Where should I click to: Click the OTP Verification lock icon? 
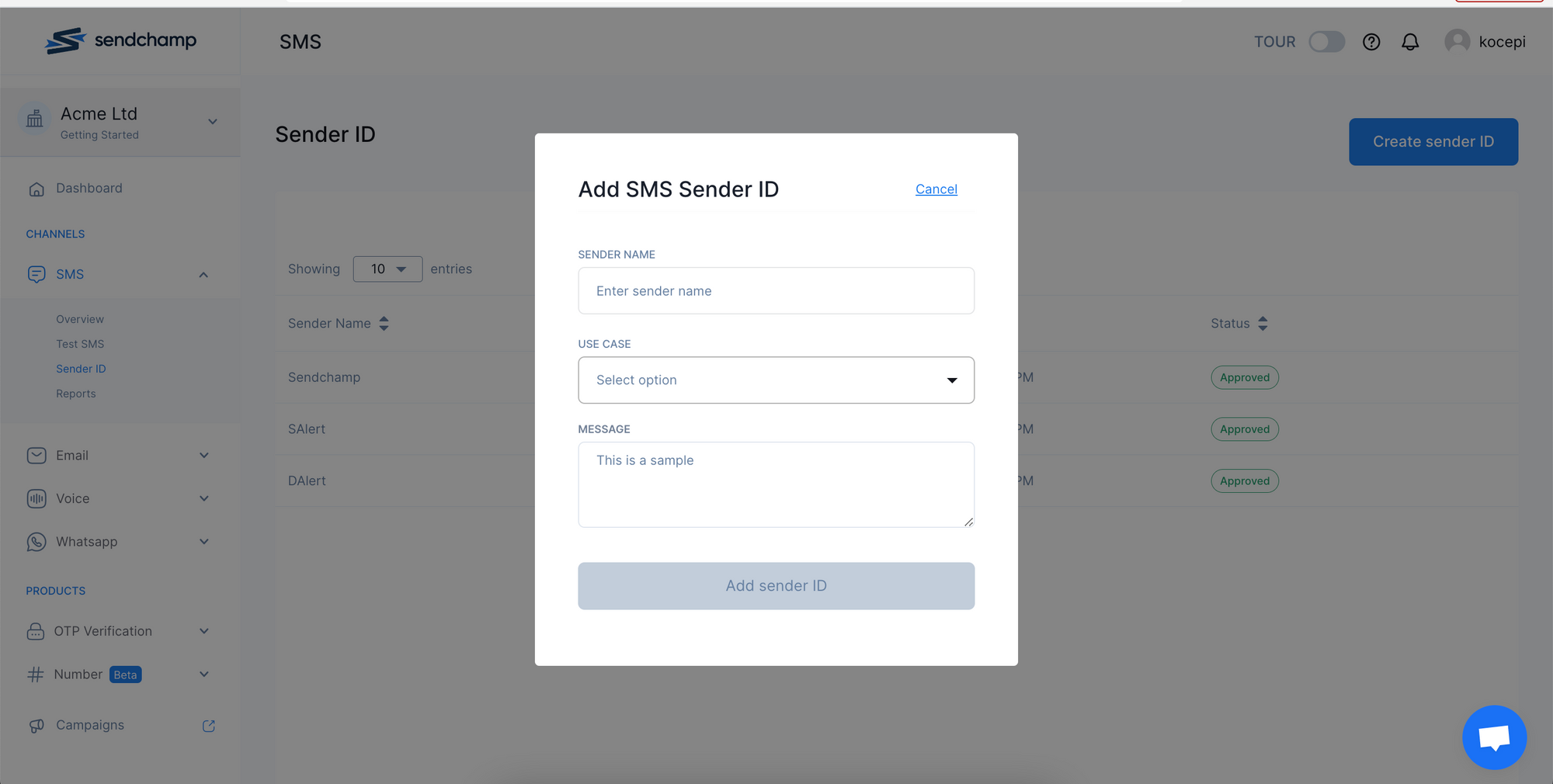click(x=36, y=631)
